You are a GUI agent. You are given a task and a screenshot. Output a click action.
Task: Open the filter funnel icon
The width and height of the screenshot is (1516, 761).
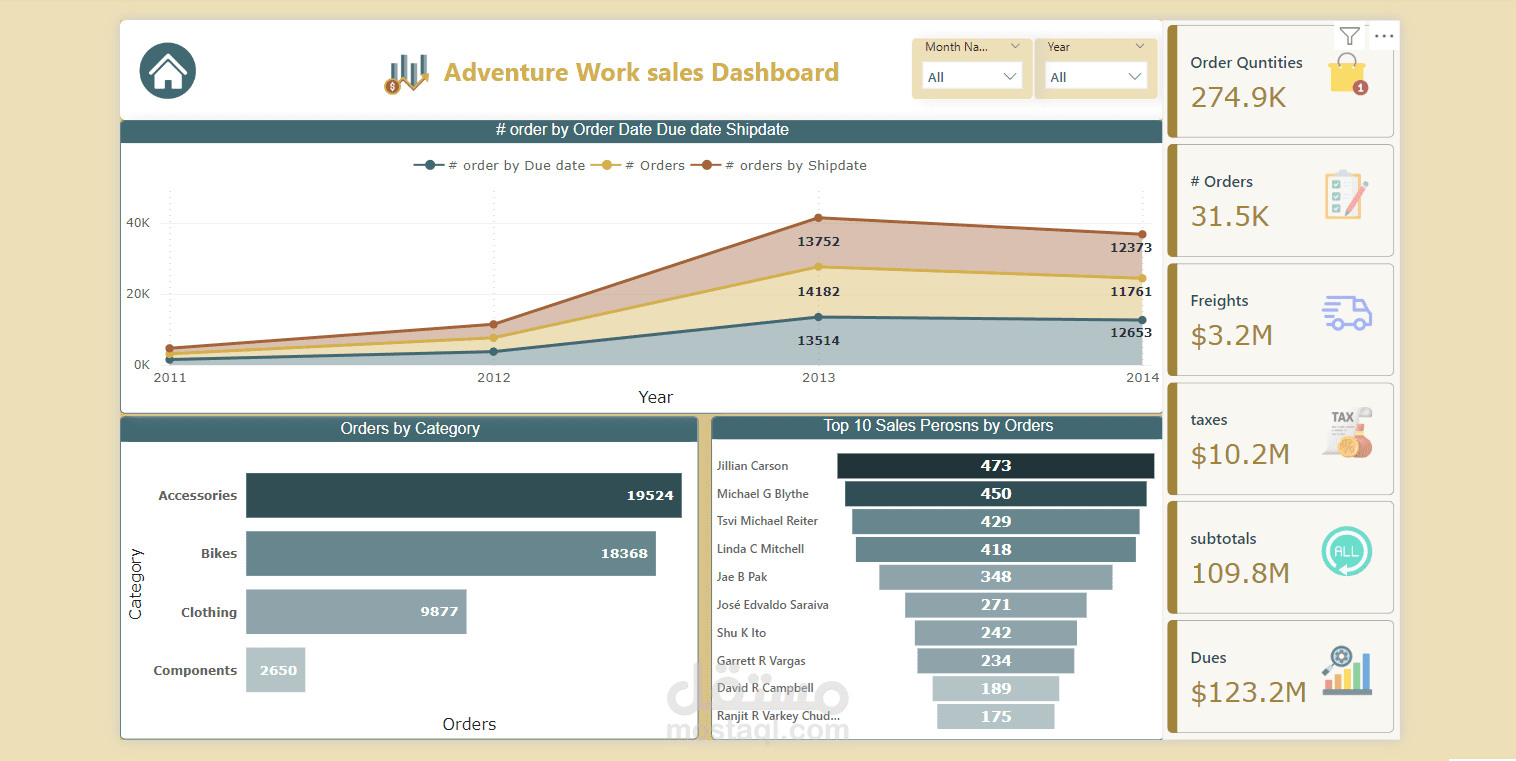coord(1349,36)
